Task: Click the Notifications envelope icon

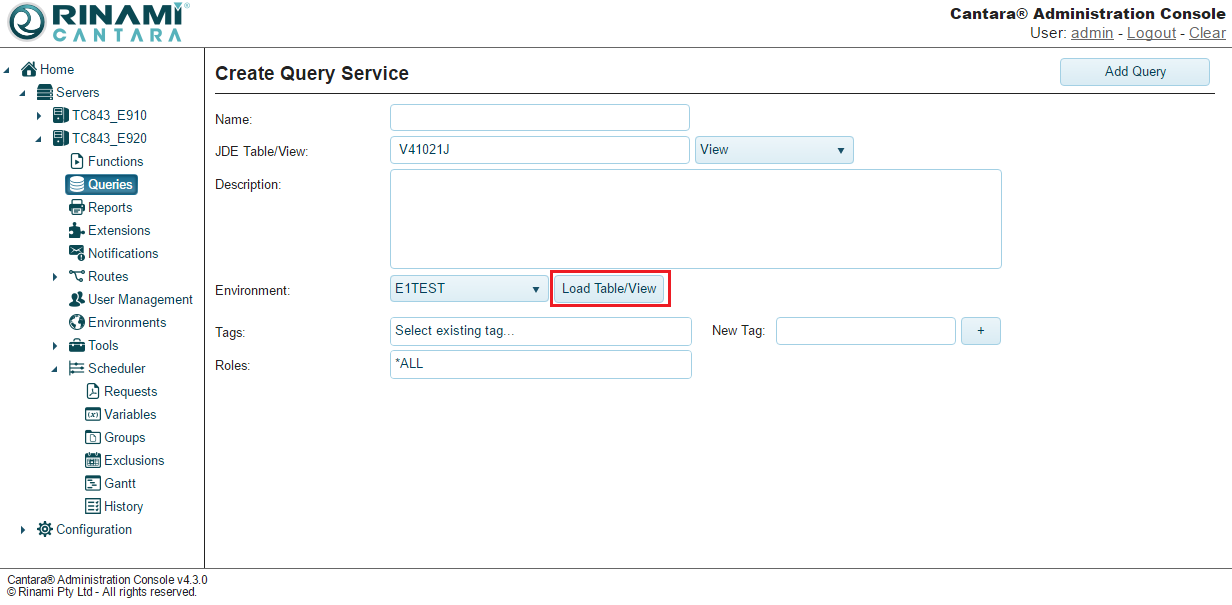Action: point(77,253)
